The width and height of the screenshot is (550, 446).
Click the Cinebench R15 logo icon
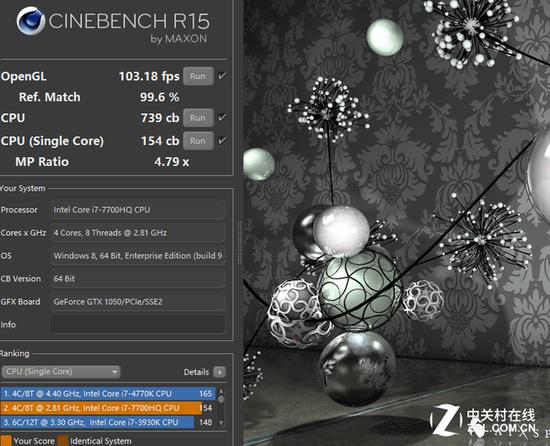pyautogui.click(x=31, y=21)
